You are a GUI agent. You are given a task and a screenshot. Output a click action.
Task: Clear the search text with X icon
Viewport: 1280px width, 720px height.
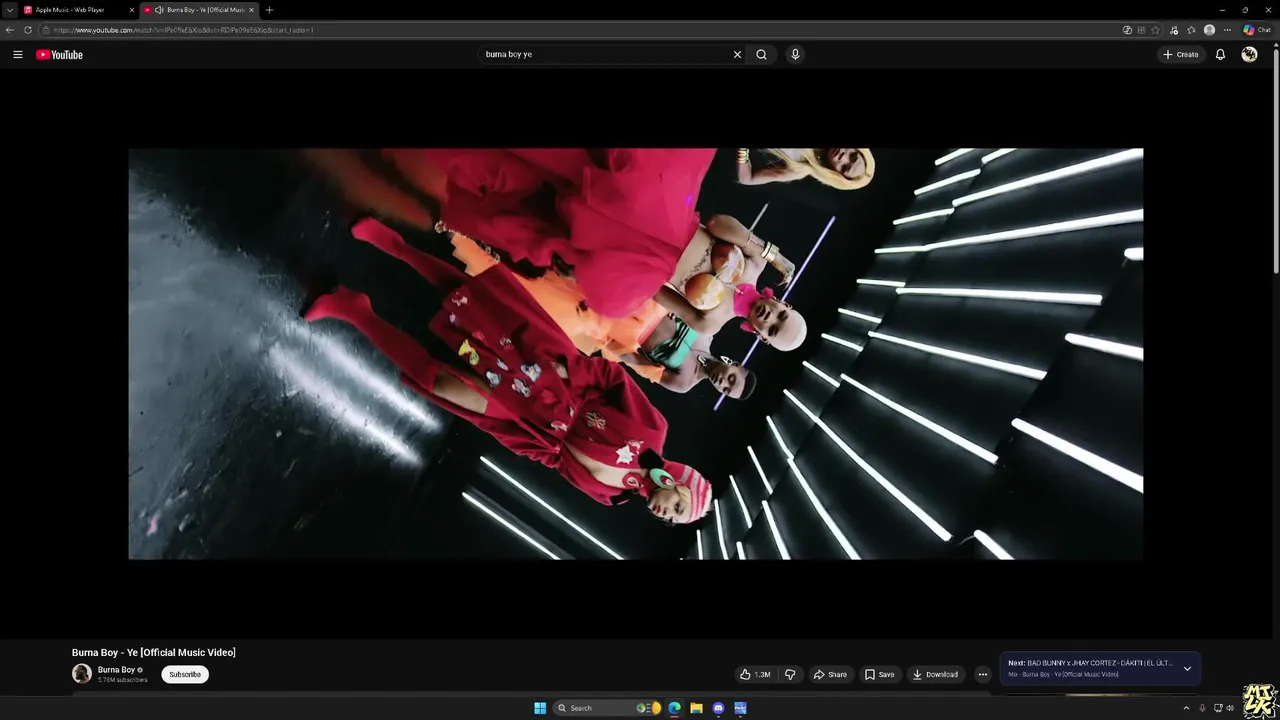tap(738, 55)
